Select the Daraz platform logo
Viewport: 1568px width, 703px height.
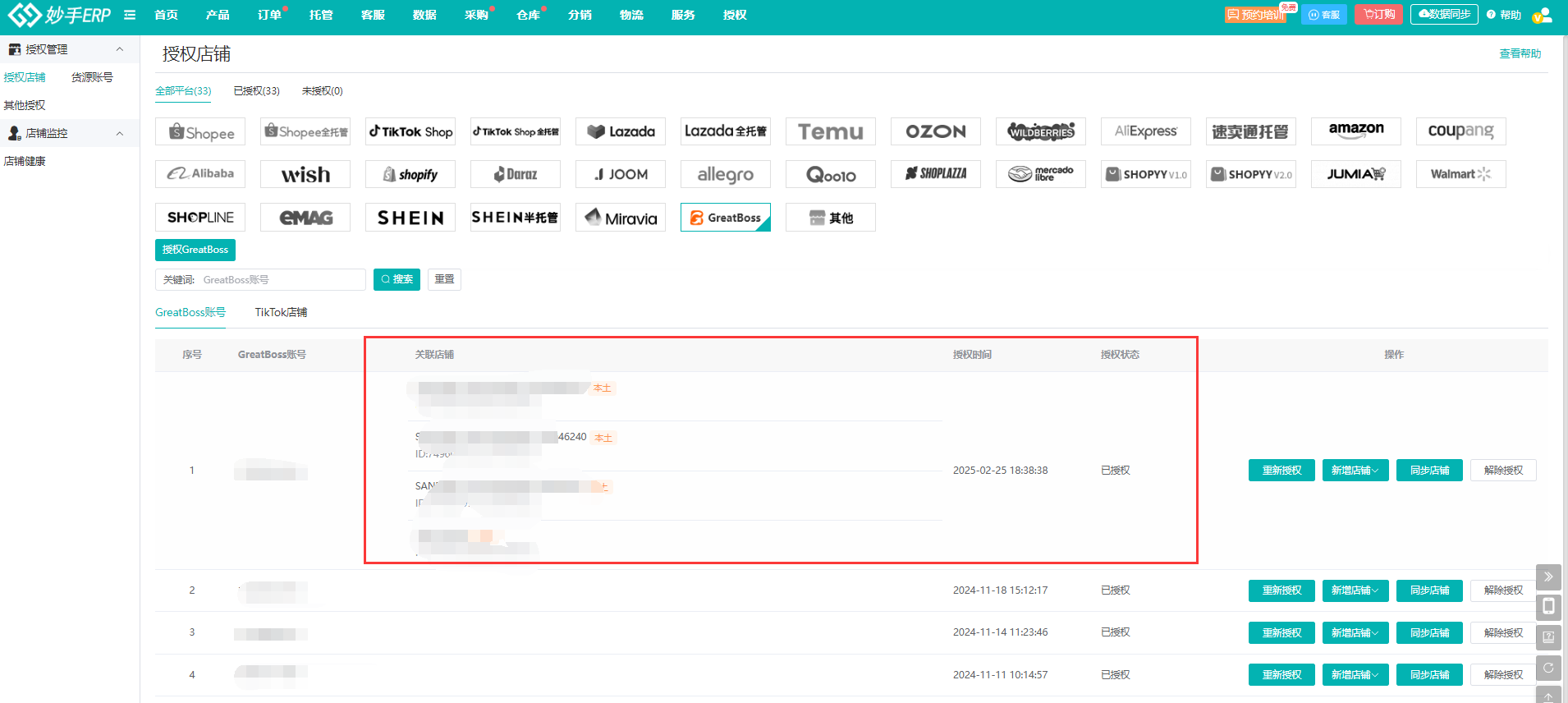pyautogui.click(x=516, y=174)
